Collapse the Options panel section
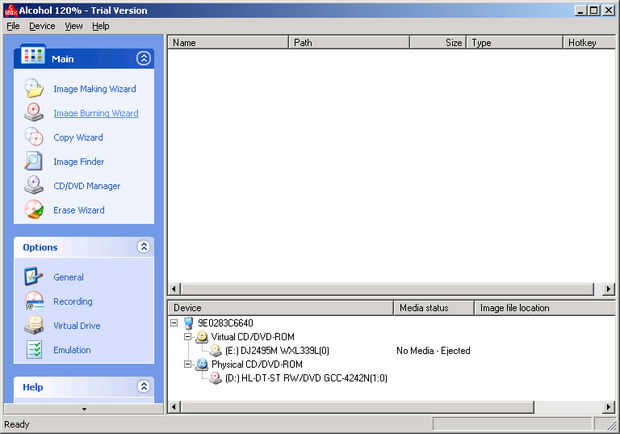The image size is (620, 434). (x=144, y=247)
